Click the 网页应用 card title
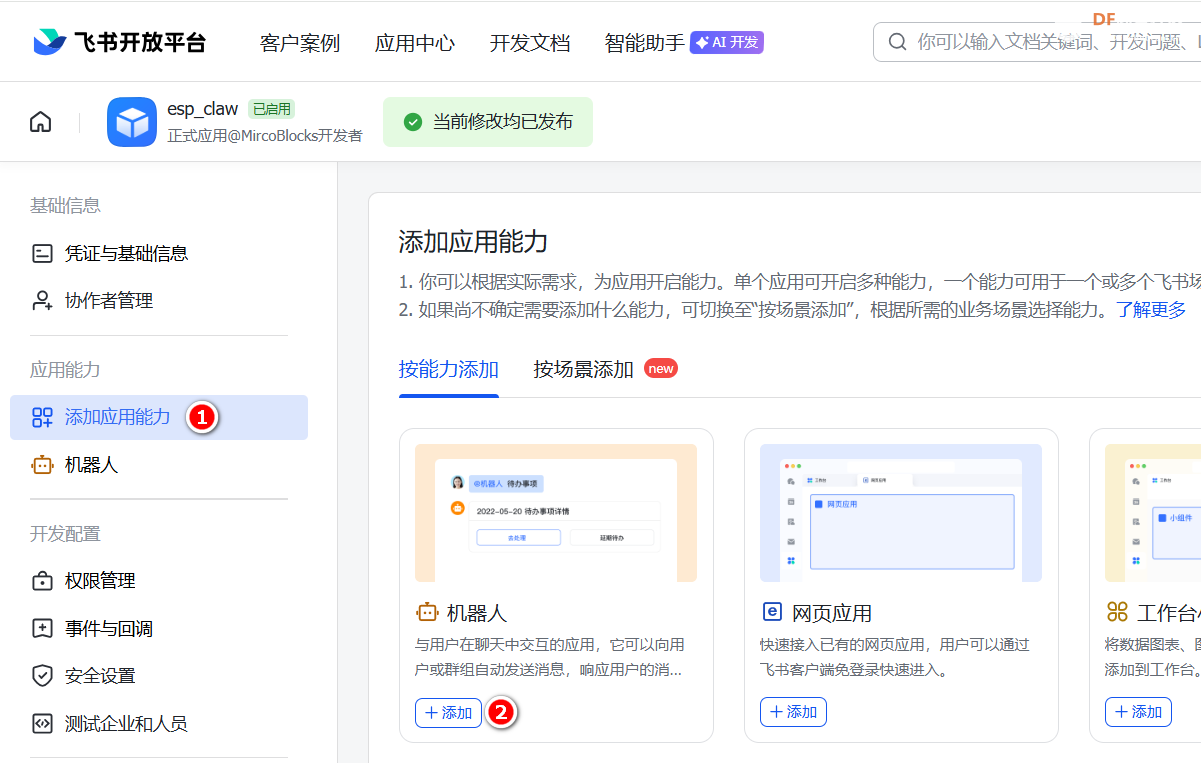The height and width of the screenshot is (763, 1201). pos(832,613)
